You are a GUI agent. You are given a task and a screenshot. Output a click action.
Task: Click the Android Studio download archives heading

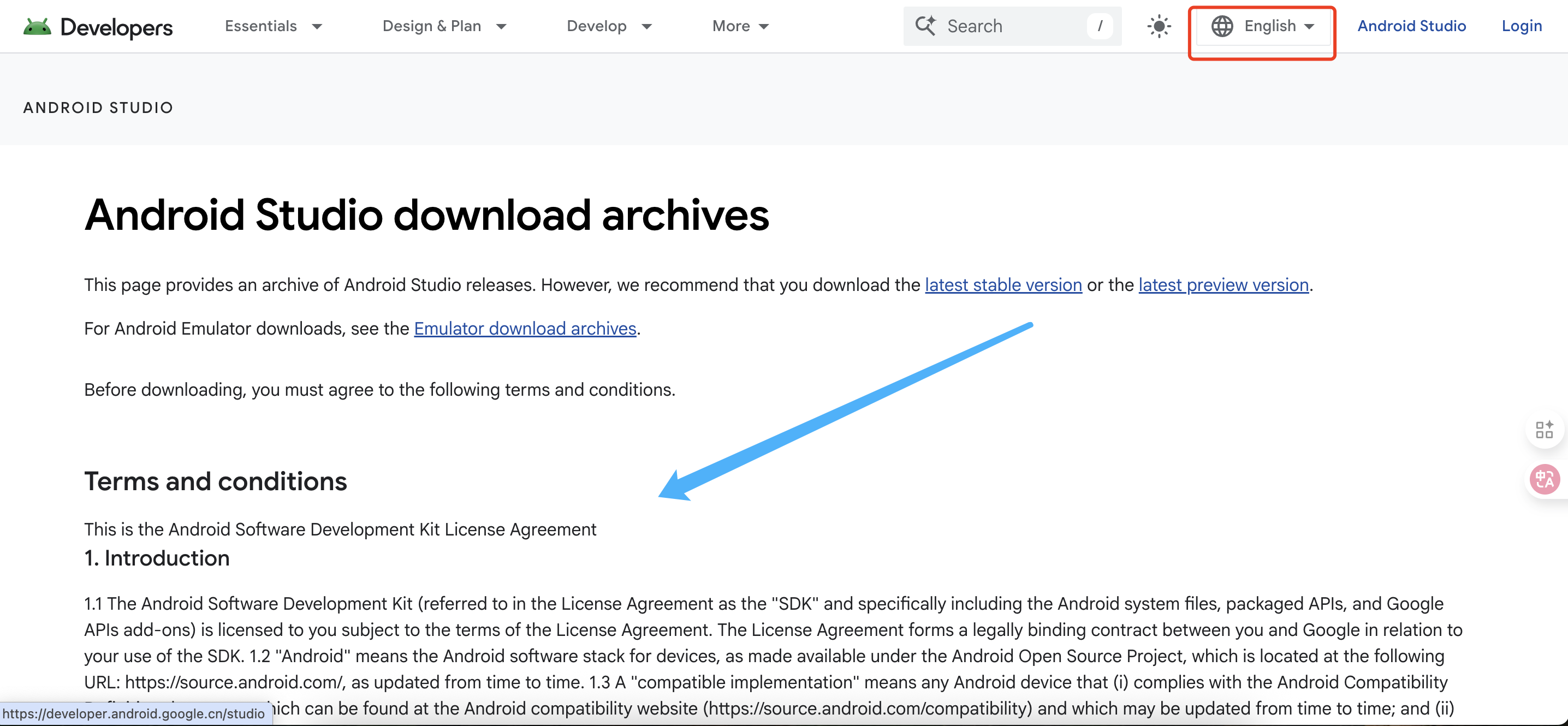coord(427,215)
